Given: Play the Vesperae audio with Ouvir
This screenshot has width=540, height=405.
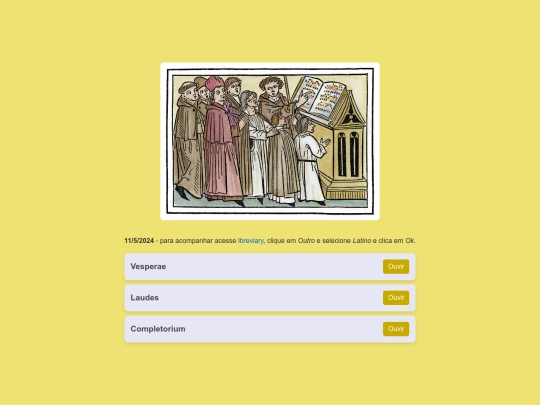Looking at the screenshot, I should [396, 267].
